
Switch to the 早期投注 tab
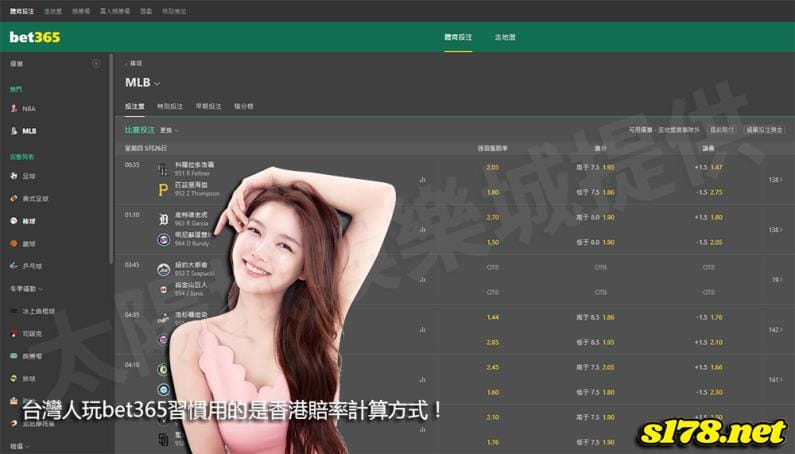208,107
